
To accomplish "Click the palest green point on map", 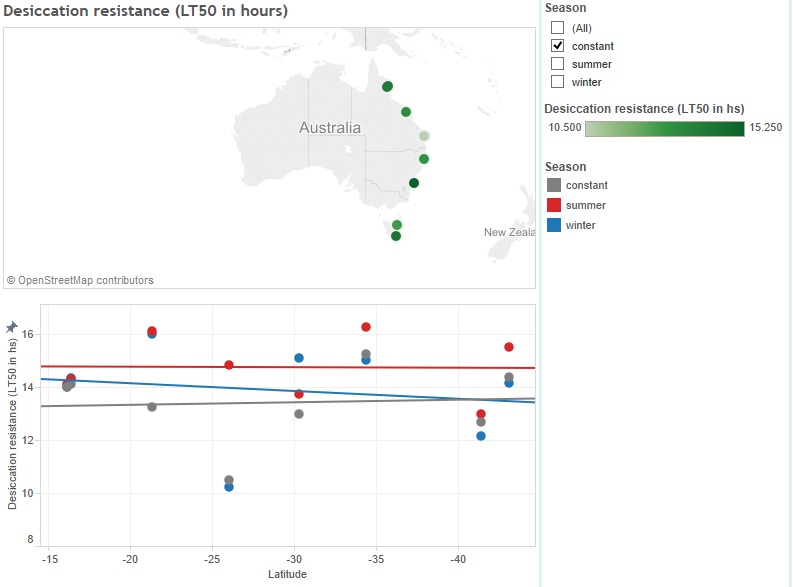I will [x=424, y=136].
